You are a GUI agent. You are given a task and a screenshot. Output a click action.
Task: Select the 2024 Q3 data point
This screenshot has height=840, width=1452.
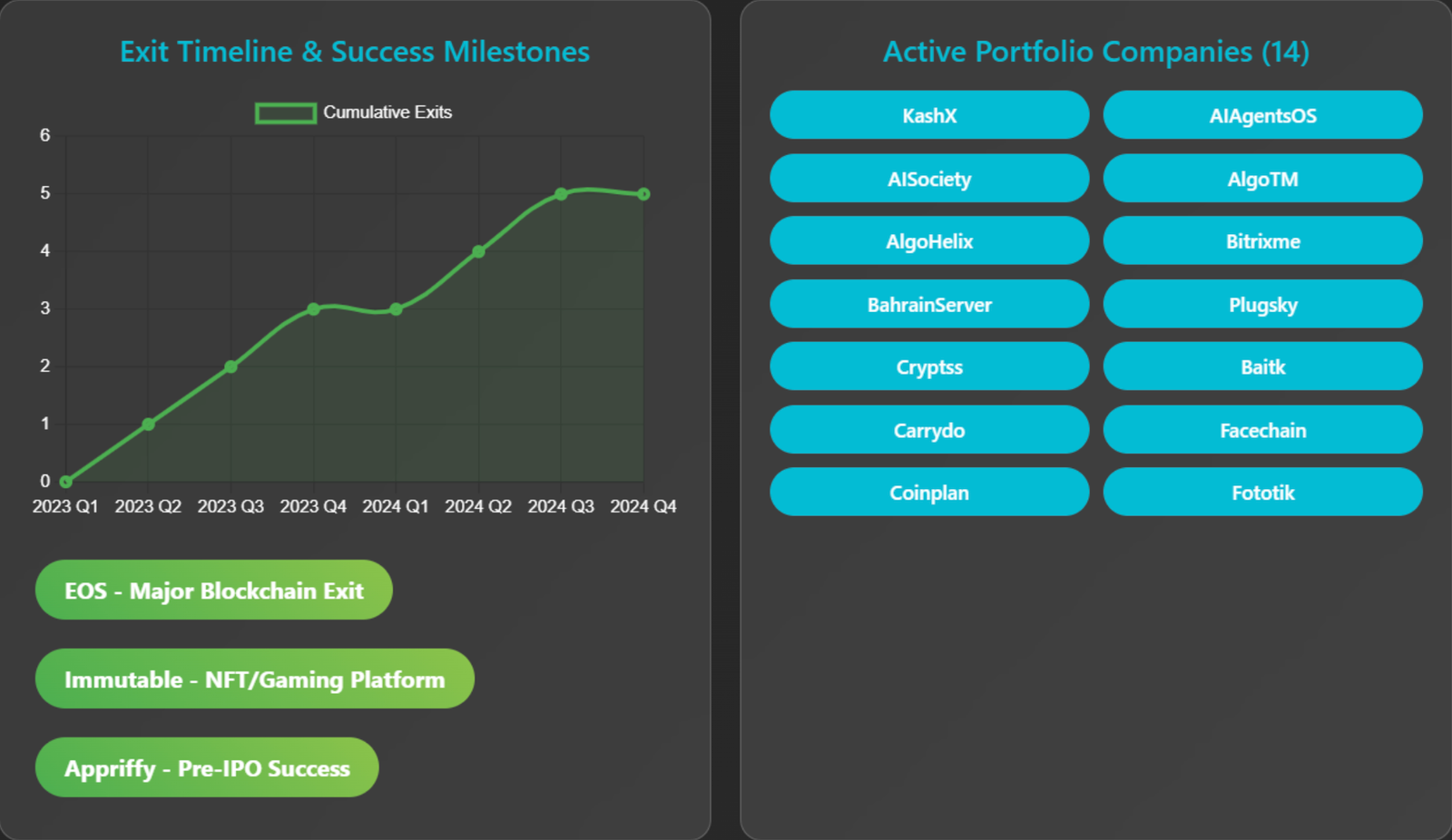(561, 194)
